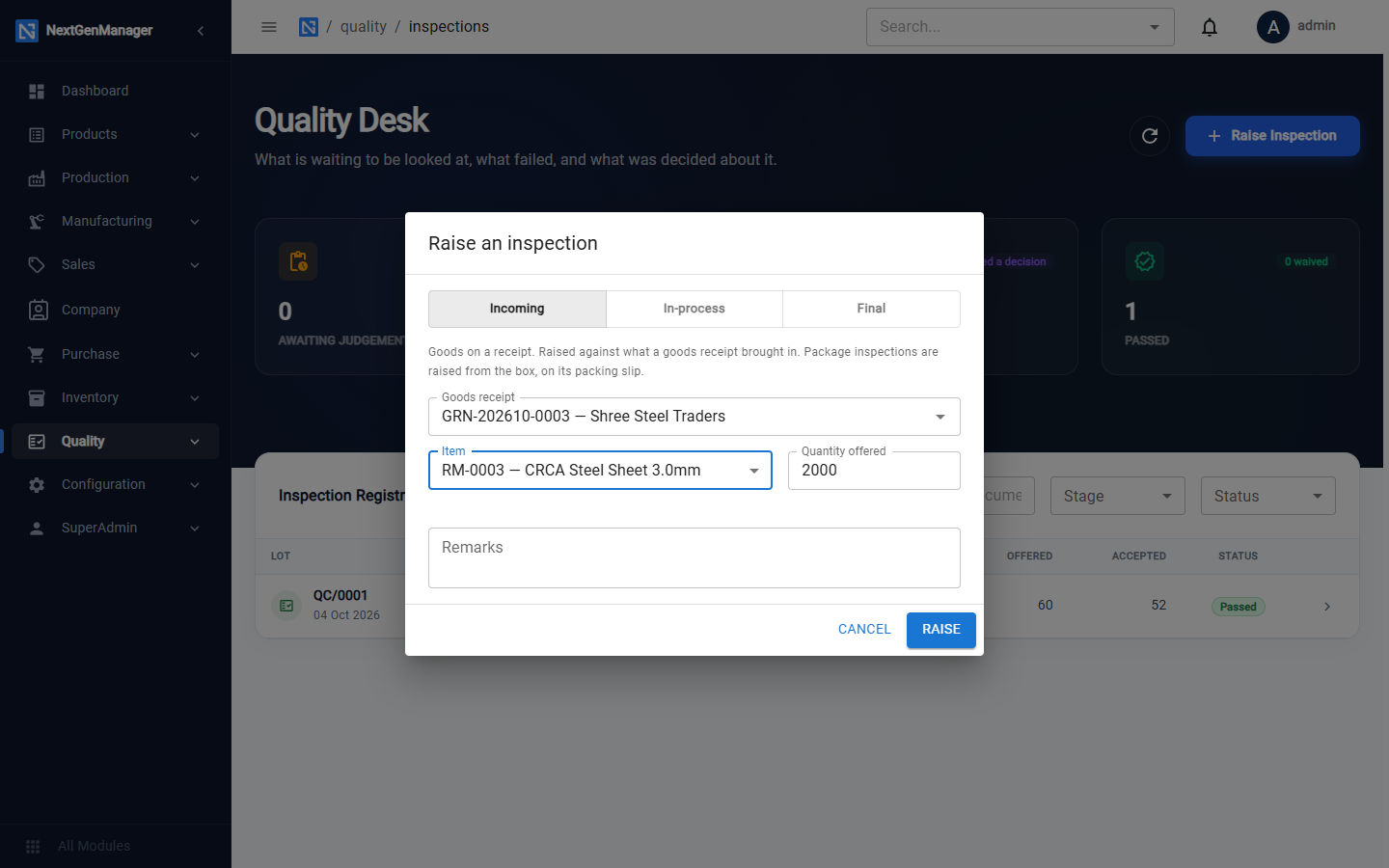Image resolution: width=1389 pixels, height=868 pixels.
Task: Select the In-process inspection type
Action: coord(694,309)
